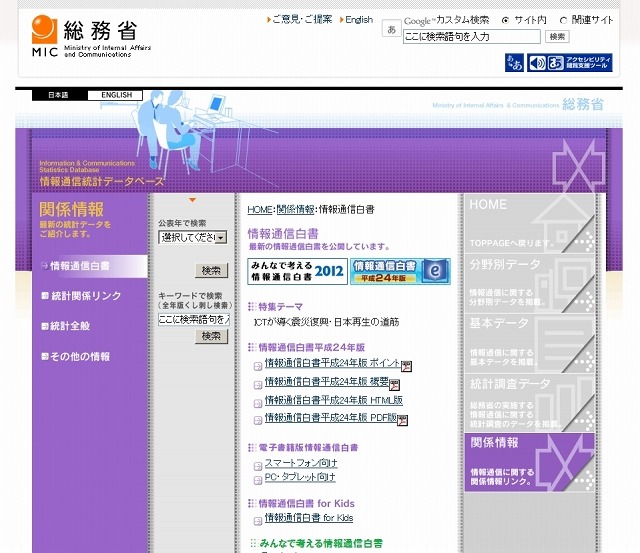Click the Google custom search input field

[x=471, y=37]
